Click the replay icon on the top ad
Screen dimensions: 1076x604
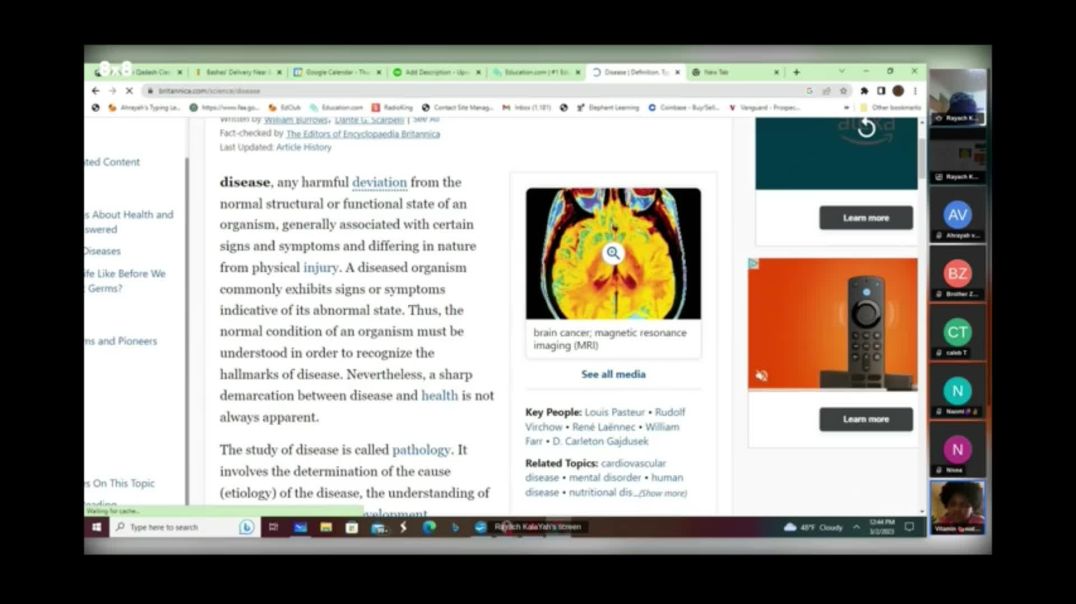pyautogui.click(x=867, y=127)
